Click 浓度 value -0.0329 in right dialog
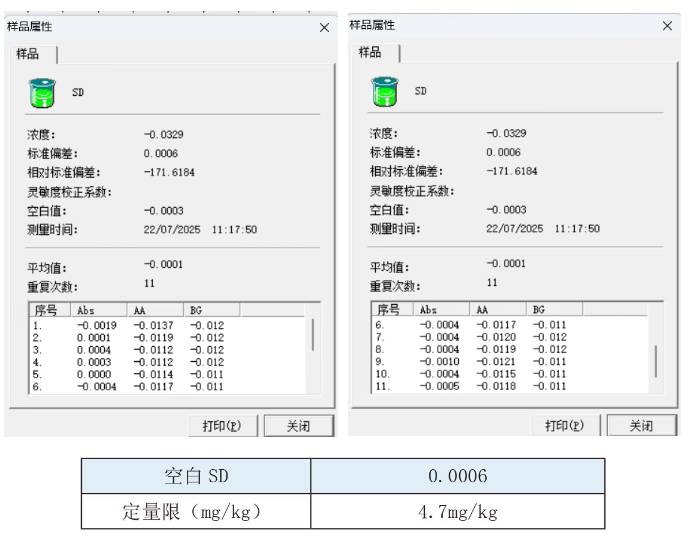The height and width of the screenshot is (537, 692). tap(506, 133)
